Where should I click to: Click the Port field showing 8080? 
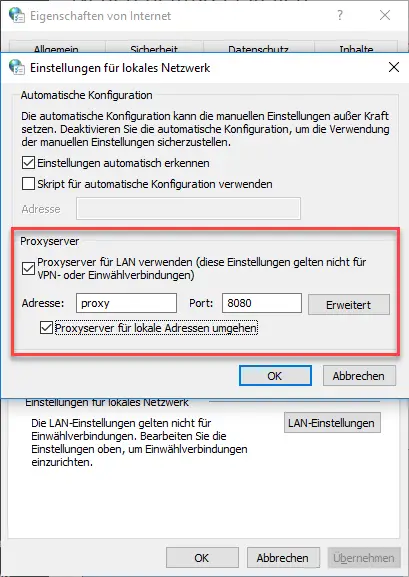pyautogui.click(x=262, y=303)
